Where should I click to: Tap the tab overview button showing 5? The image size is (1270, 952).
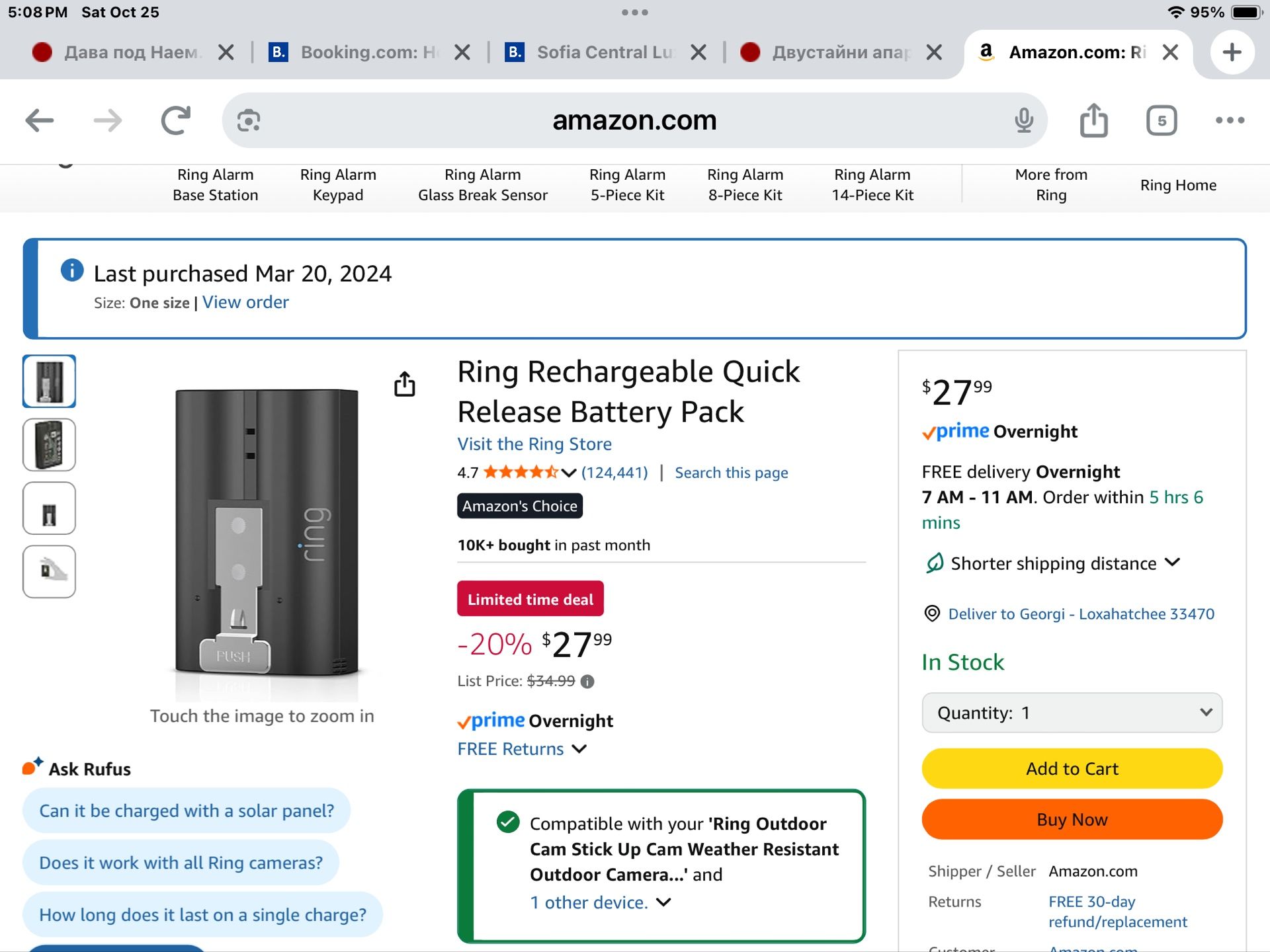1162,120
